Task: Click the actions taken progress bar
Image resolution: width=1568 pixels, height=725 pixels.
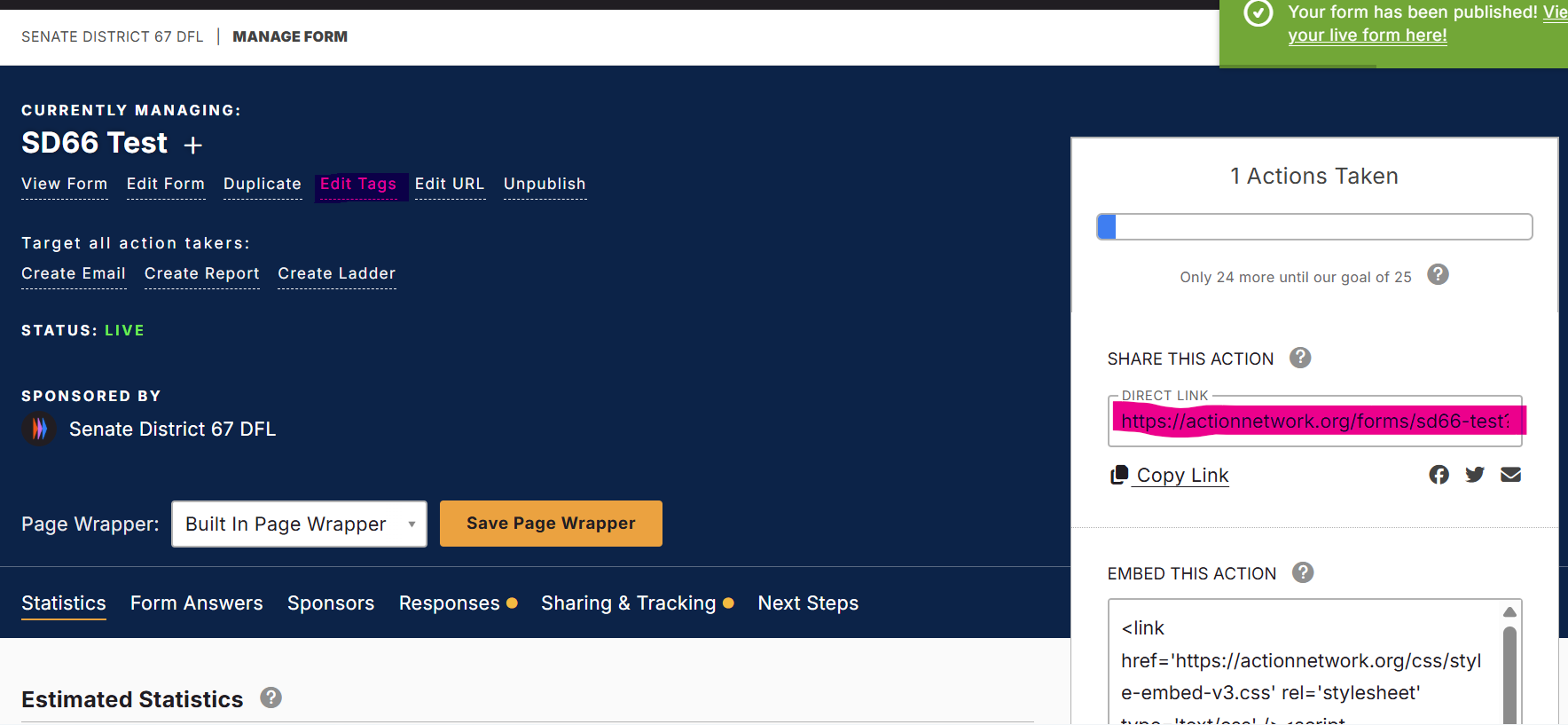Action: [x=1314, y=226]
